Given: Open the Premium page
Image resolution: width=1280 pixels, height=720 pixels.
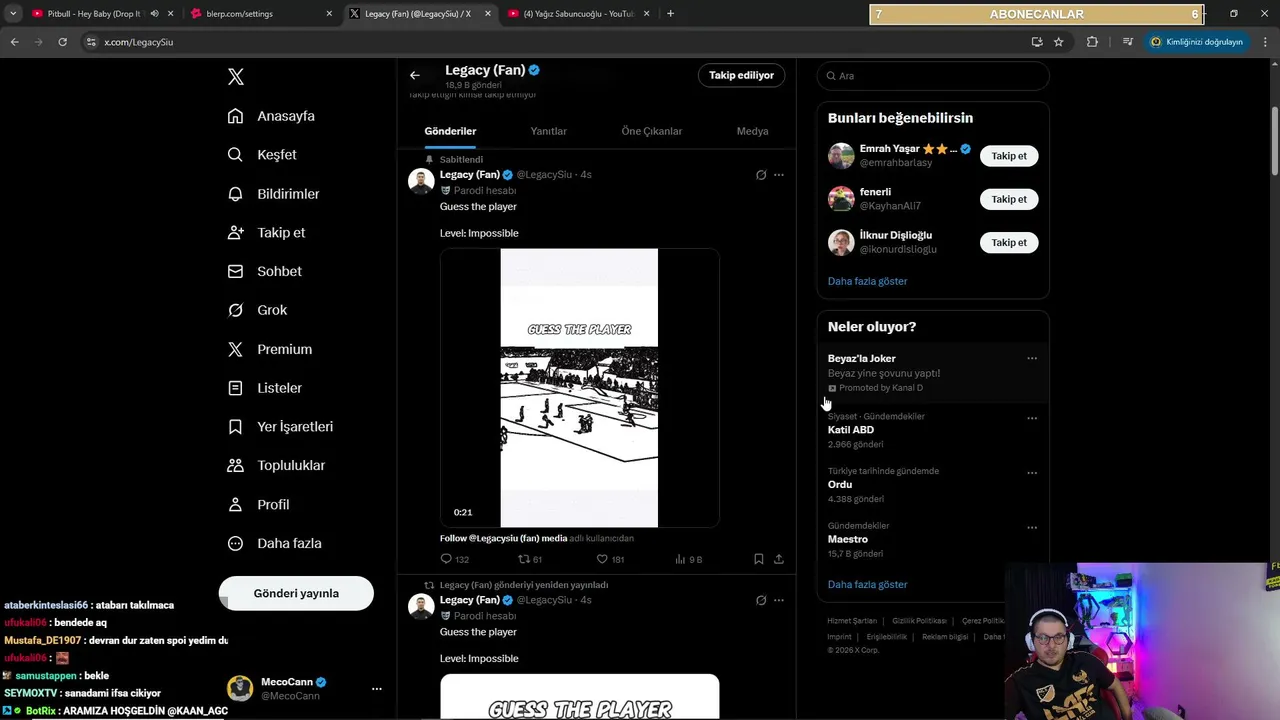Looking at the screenshot, I should pyautogui.click(x=270, y=349).
